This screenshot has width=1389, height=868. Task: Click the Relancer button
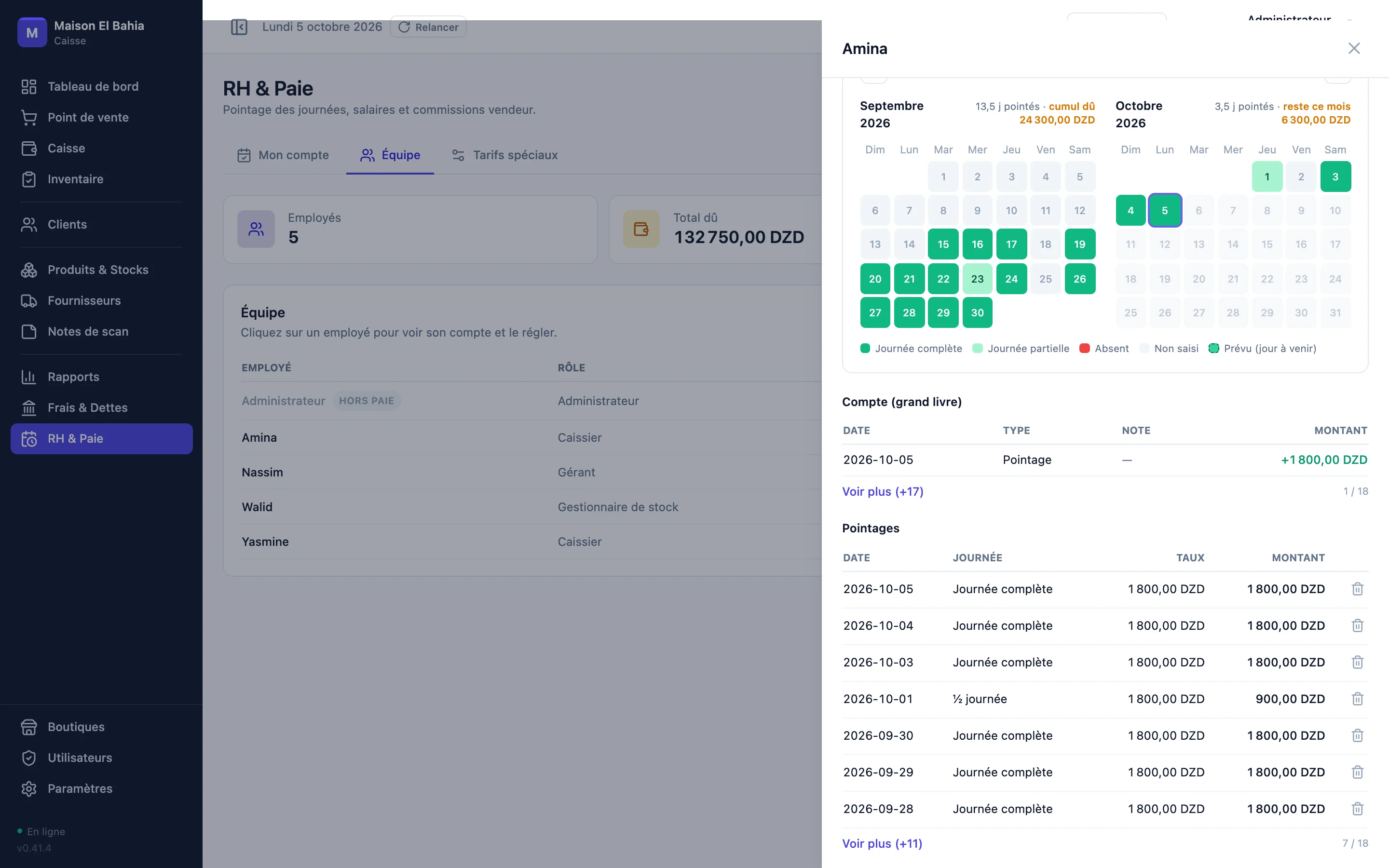pyautogui.click(x=428, y=27)
